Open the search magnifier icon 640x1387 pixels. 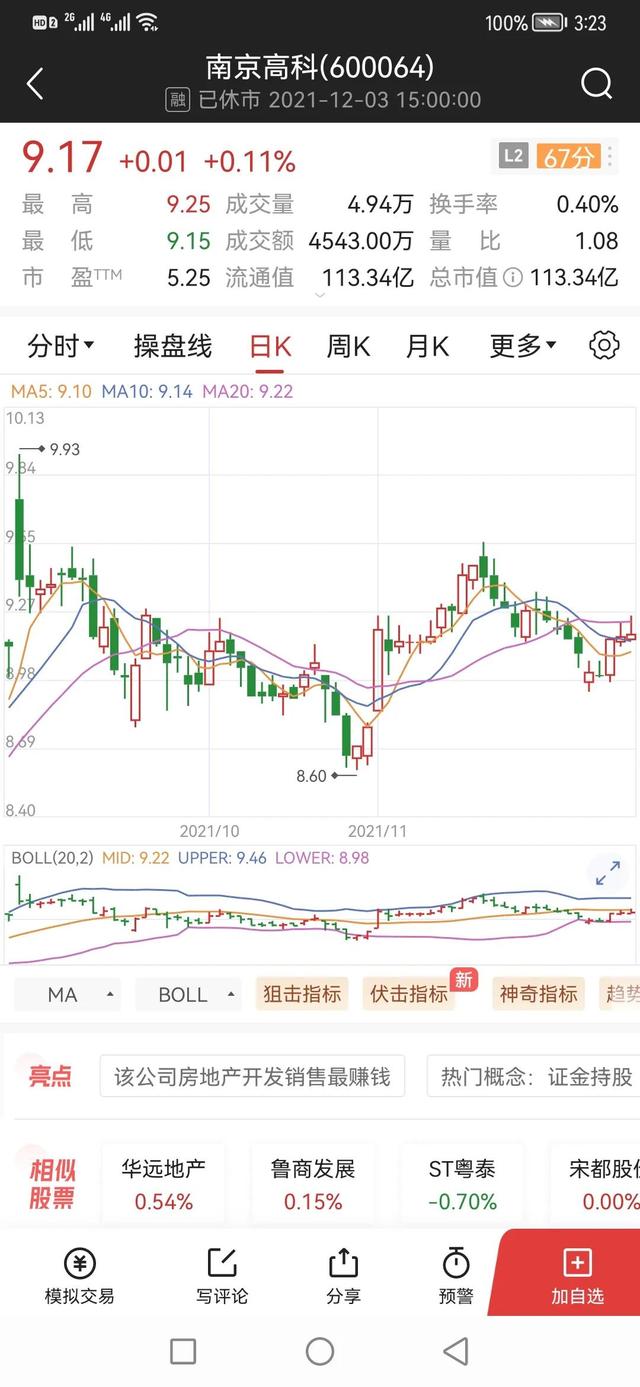pyautogui.click(x=596, y=84)
